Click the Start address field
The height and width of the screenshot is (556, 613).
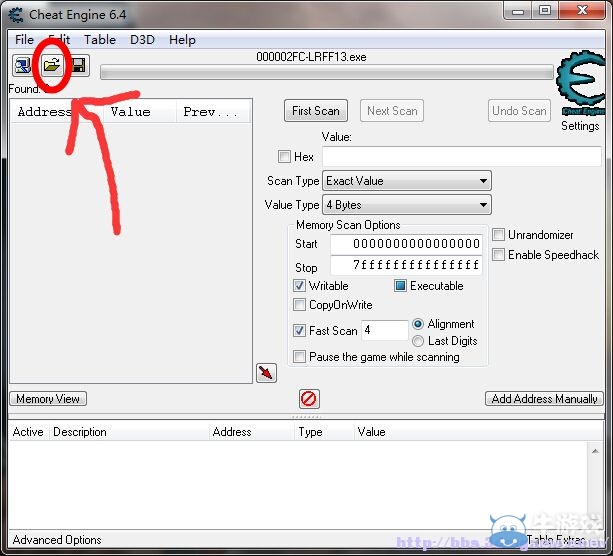pos(406,244)
